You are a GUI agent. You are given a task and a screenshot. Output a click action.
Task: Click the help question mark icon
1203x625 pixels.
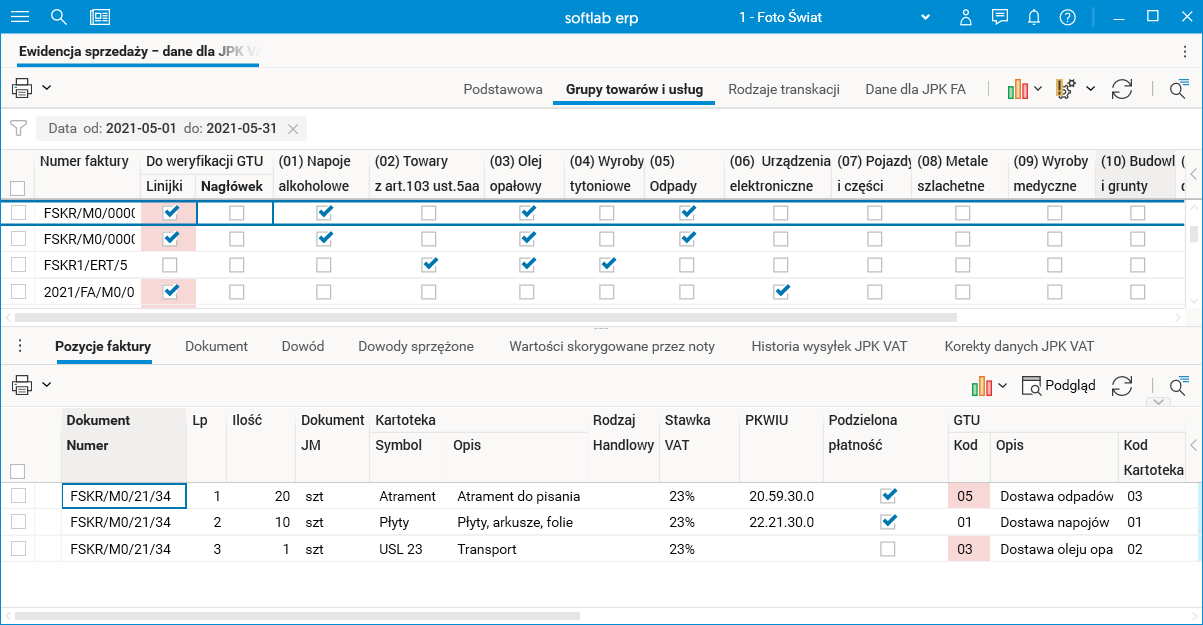pos(1067,17)
